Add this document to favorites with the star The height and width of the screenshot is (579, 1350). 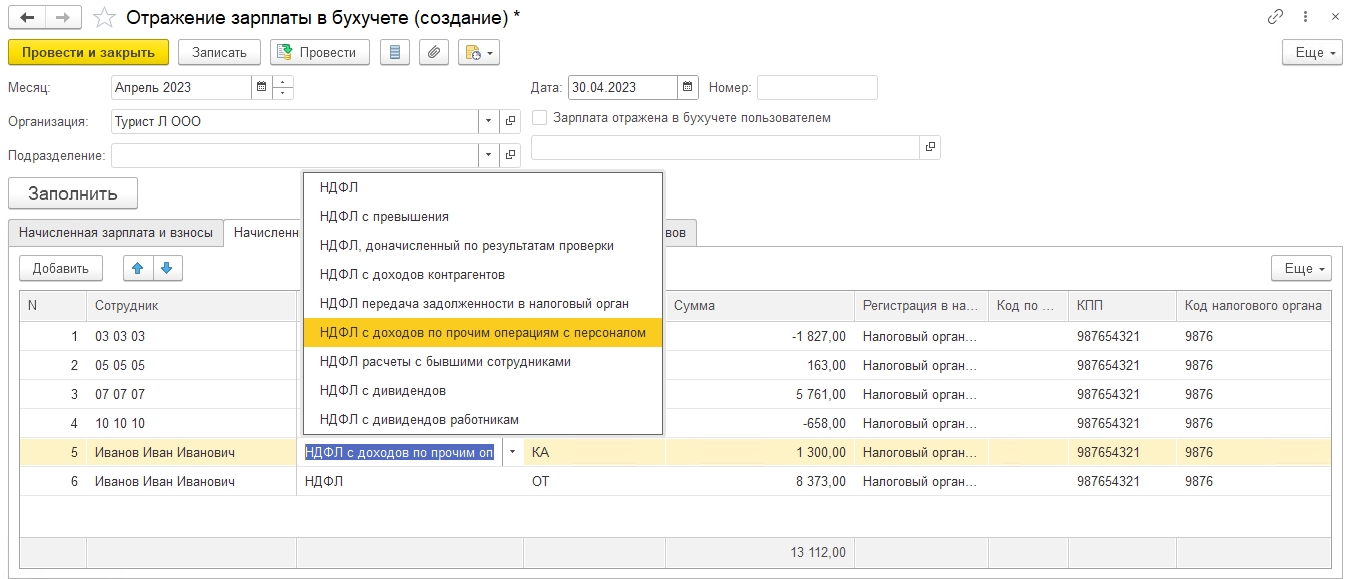pyautogui.click(x=103, y=18)
